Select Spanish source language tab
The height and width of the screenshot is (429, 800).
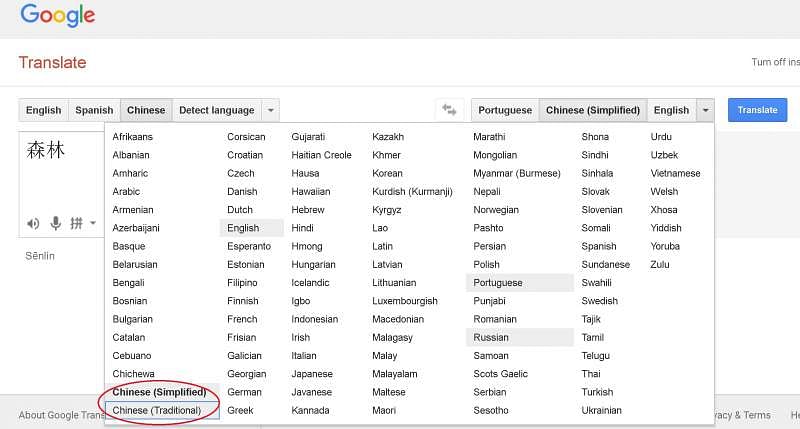94,110
